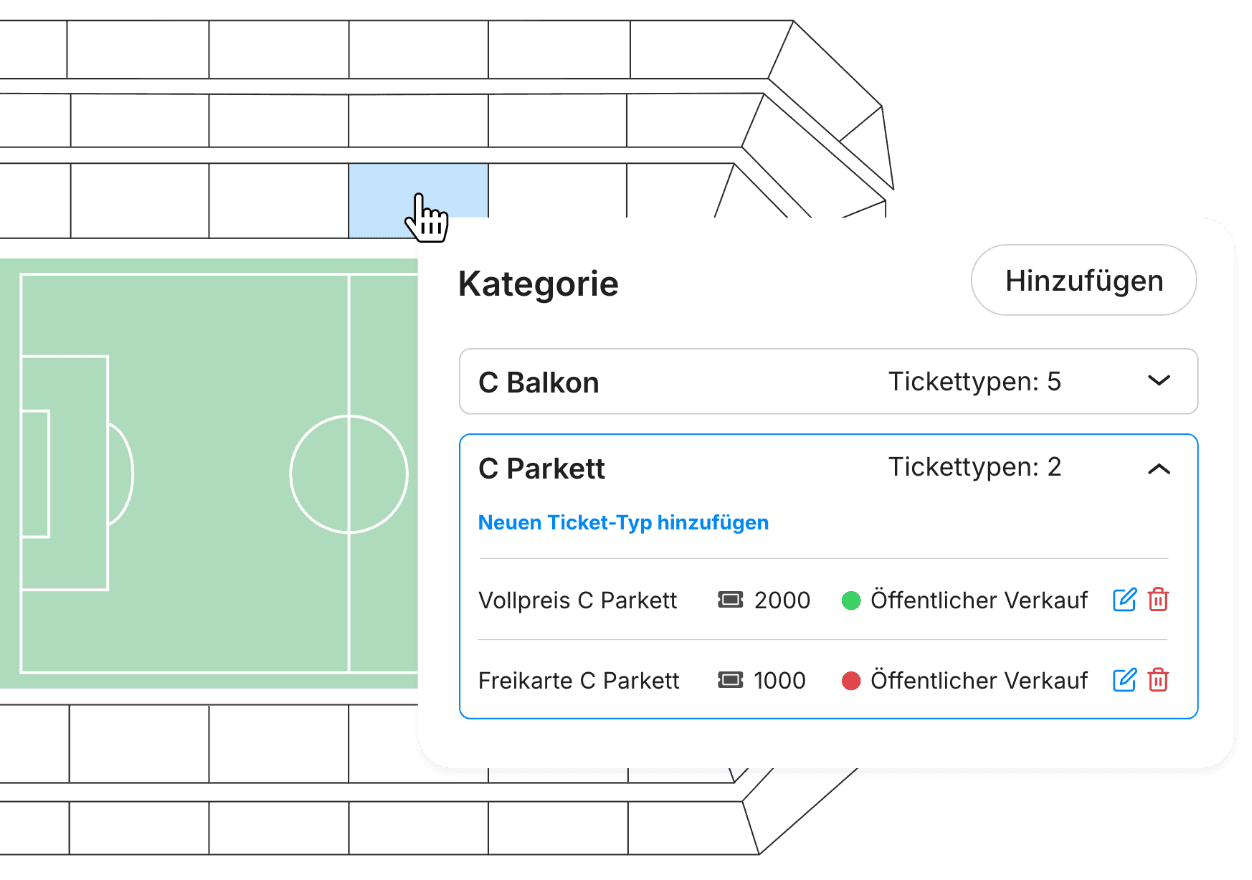Edit the Vollpreis C Parkett ticket type

[x=1125, y=600]
